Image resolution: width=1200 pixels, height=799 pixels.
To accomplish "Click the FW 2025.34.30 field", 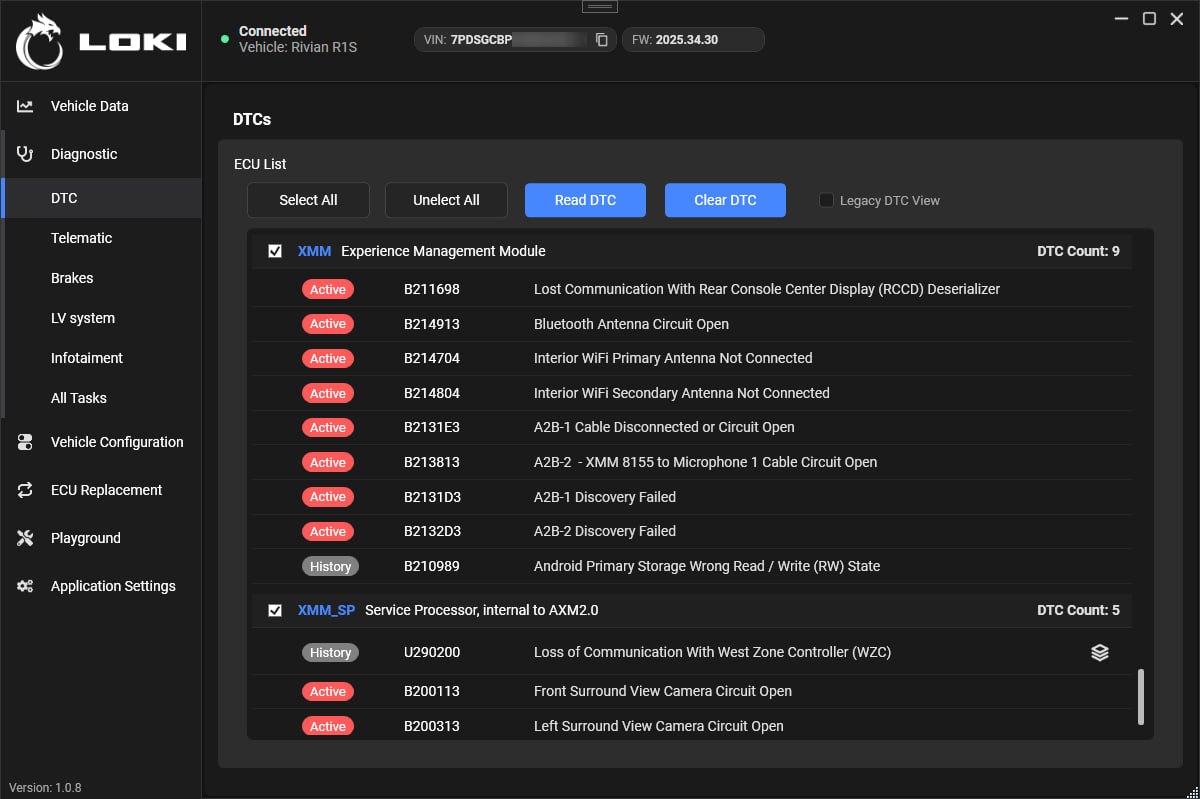I will click(x=693, y=40).
